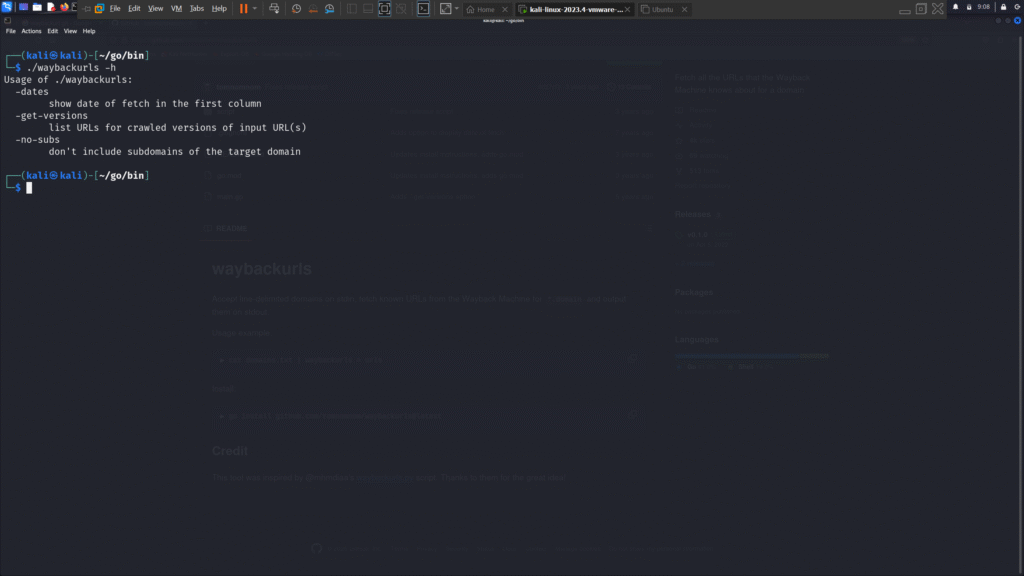Enter full screen mode icon
This screenshot has width=1024, height=576.
[385, 8]
